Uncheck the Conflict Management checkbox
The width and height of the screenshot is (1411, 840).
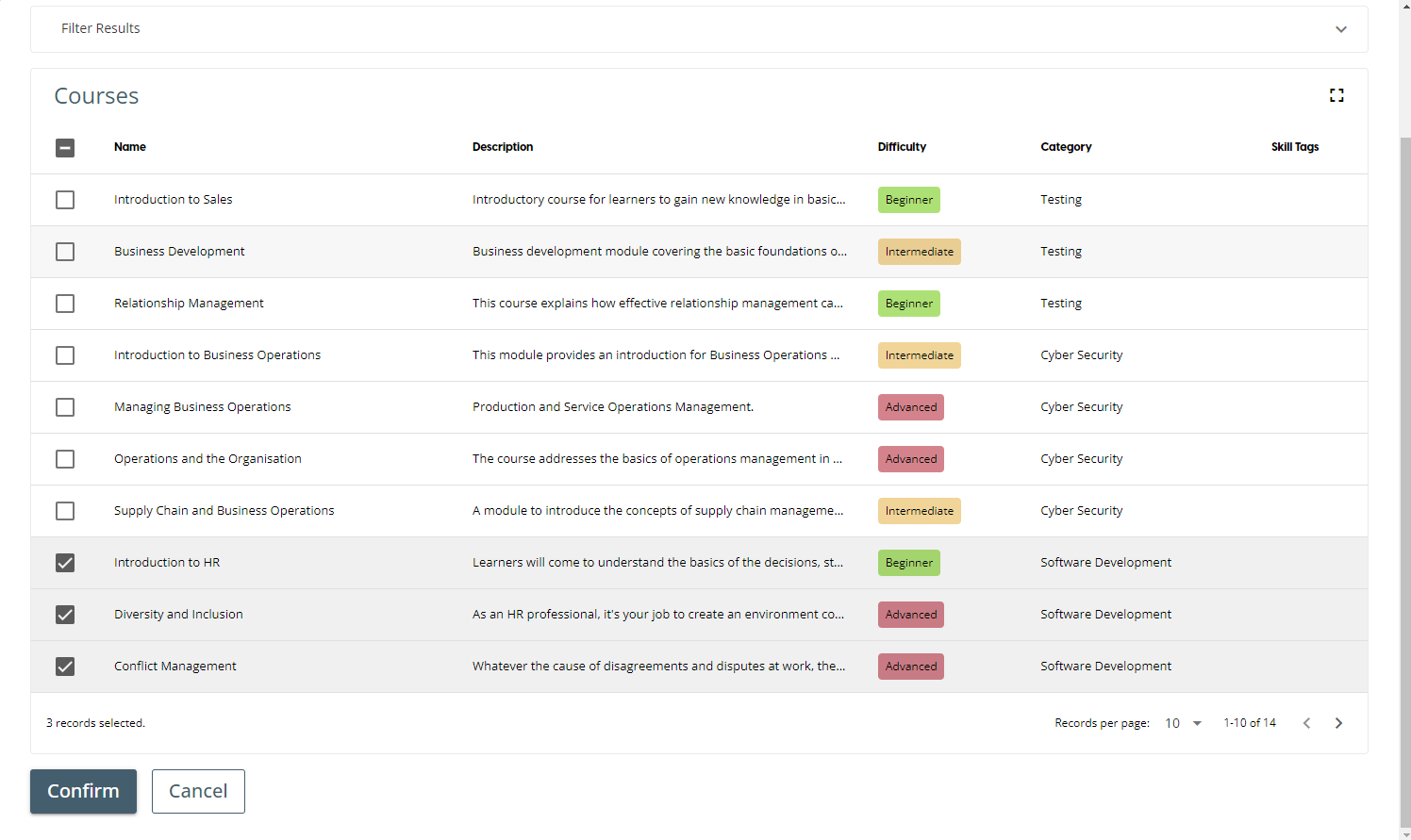click(x=65, y=667)
